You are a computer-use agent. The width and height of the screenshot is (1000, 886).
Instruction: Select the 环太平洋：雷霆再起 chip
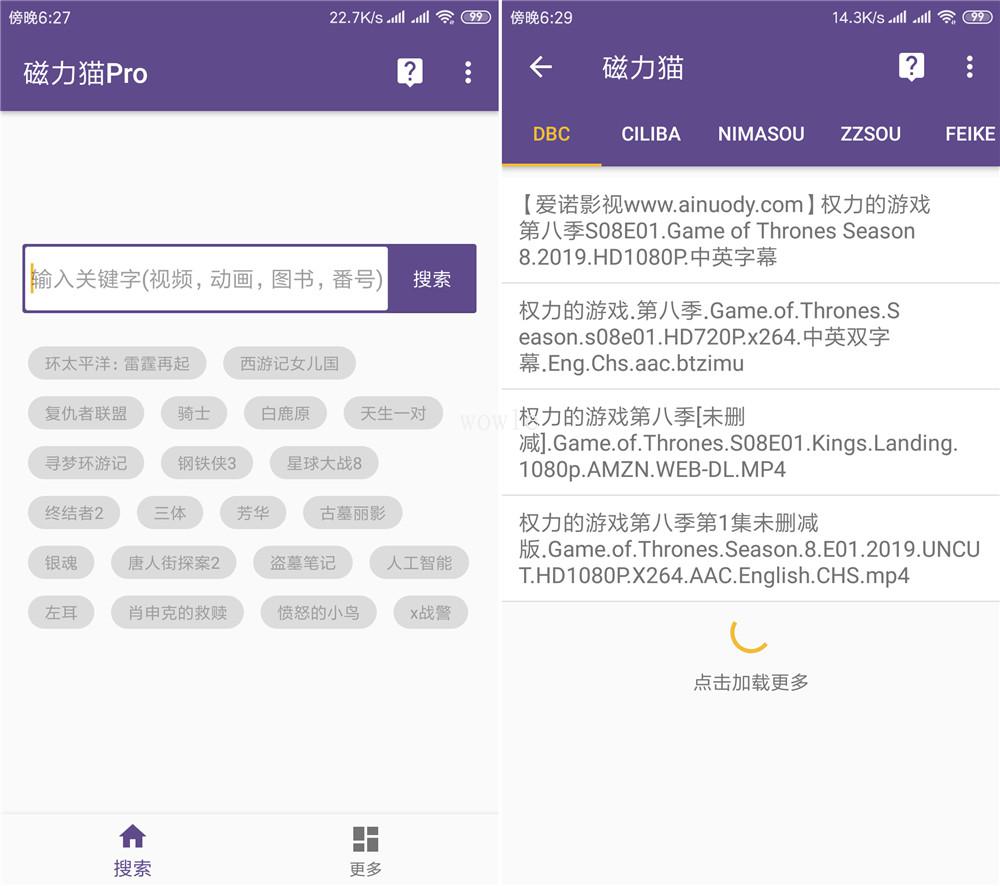pos(117,363)
